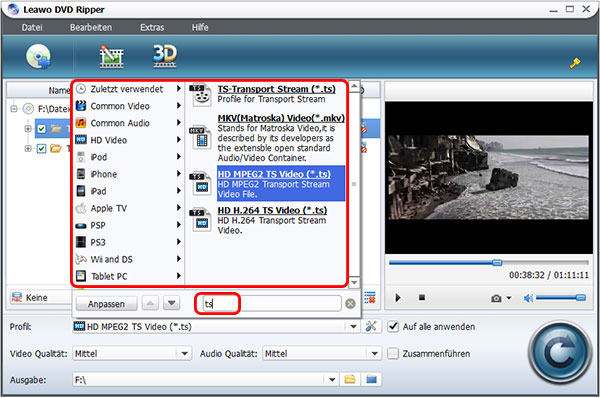Move profile down with the arrow button
This screenshot has height=398, width=600.
coord(171,303)
